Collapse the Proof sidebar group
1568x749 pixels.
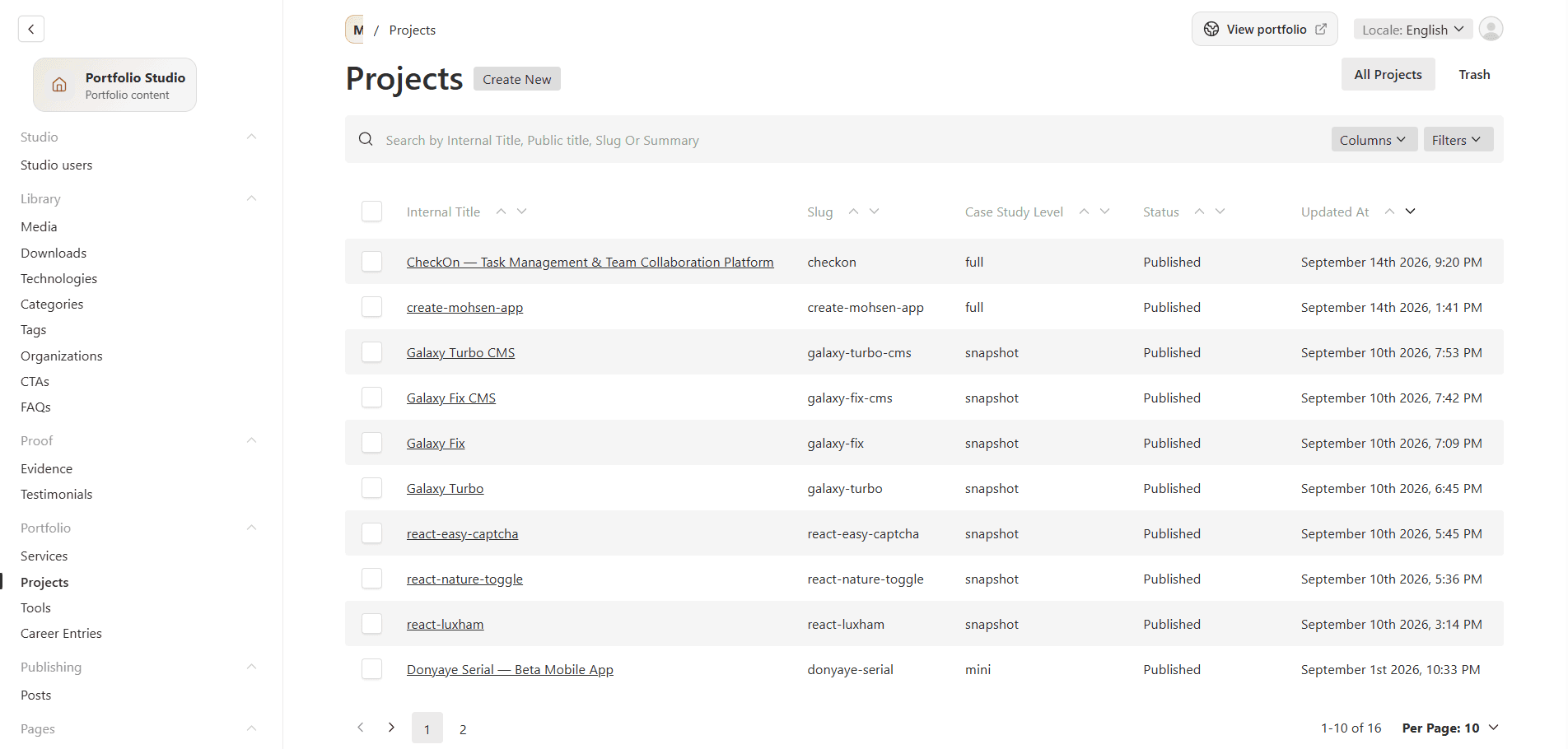252,440
